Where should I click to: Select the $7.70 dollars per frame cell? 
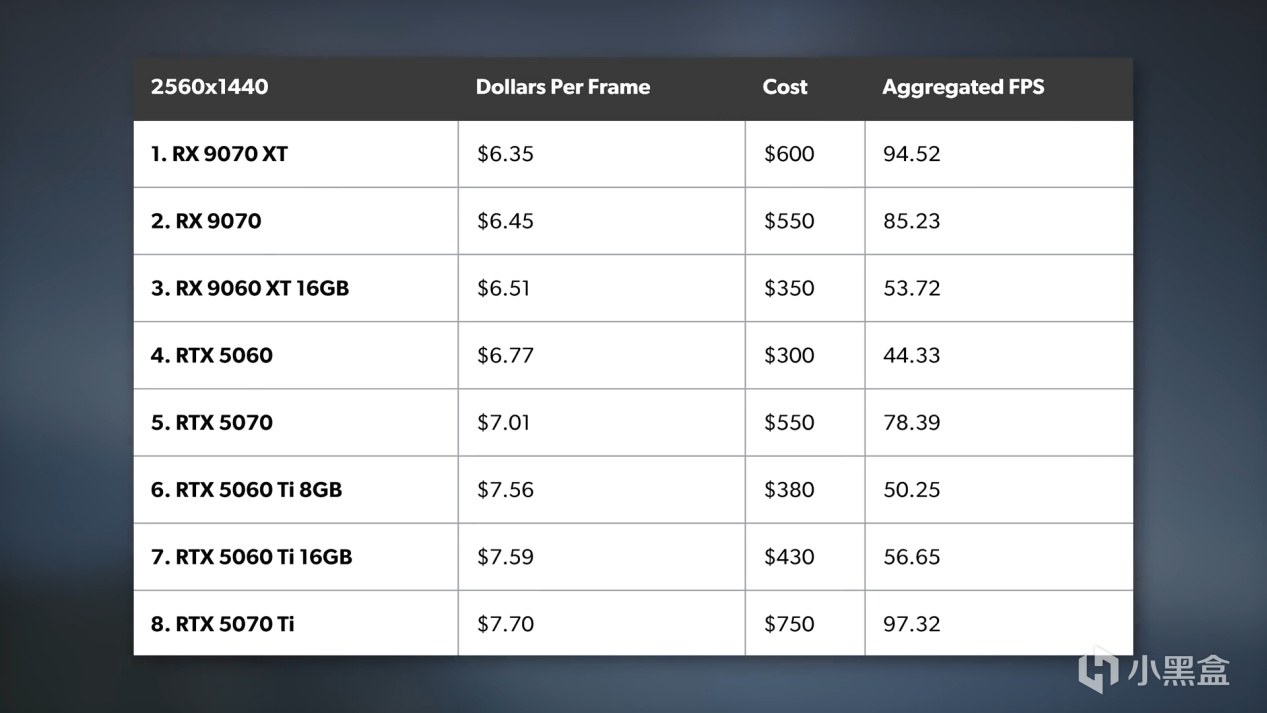505,624
